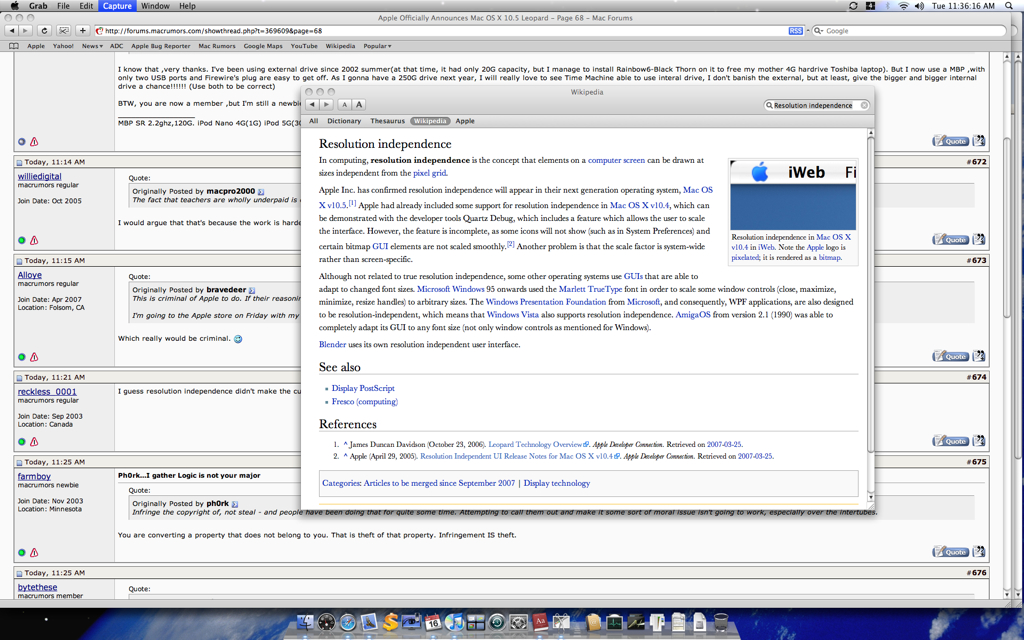Quote post #672 by williedigital
The width and height of the screenshot is (1024, 640).
pos(951,240)
